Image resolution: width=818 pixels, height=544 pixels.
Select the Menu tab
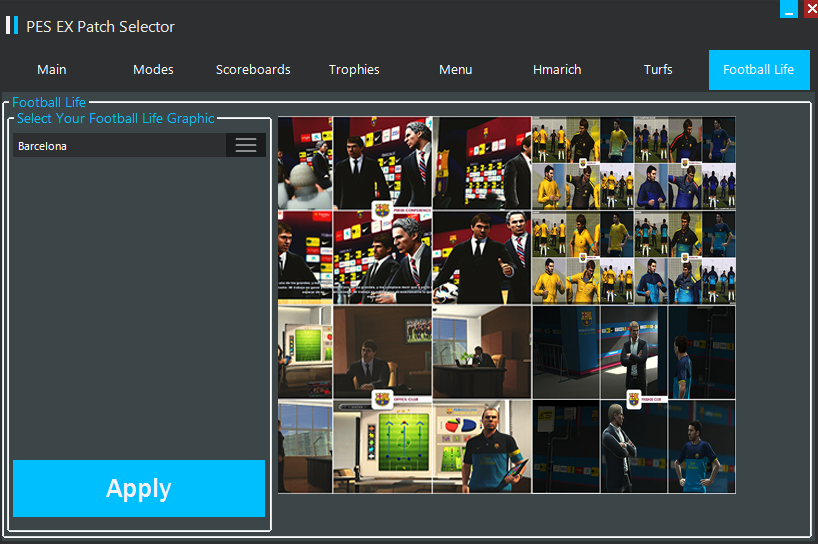[455, 70]
